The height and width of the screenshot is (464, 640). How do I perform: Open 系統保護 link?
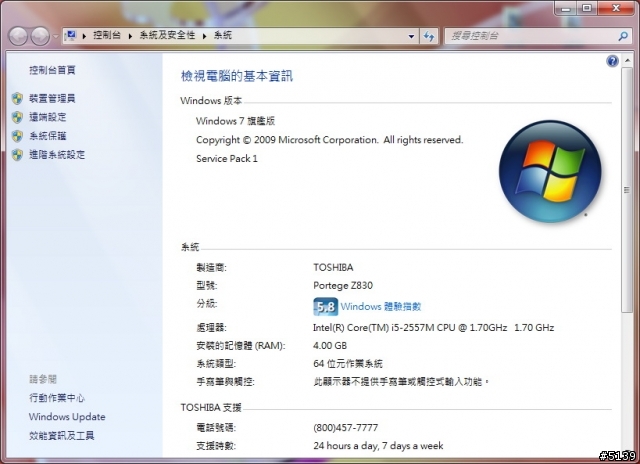[48, 136]
